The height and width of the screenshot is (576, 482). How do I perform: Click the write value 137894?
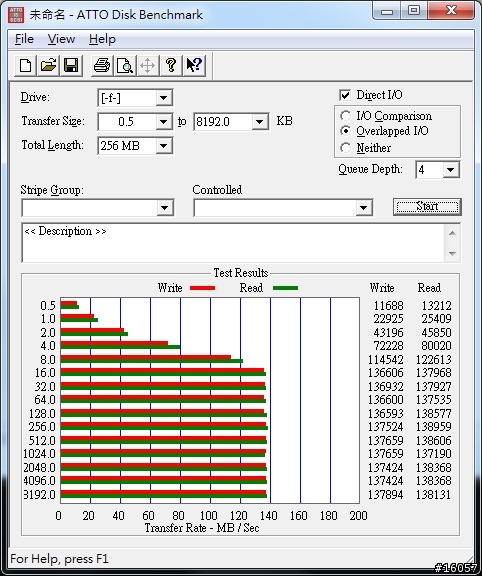coord(386,494)
